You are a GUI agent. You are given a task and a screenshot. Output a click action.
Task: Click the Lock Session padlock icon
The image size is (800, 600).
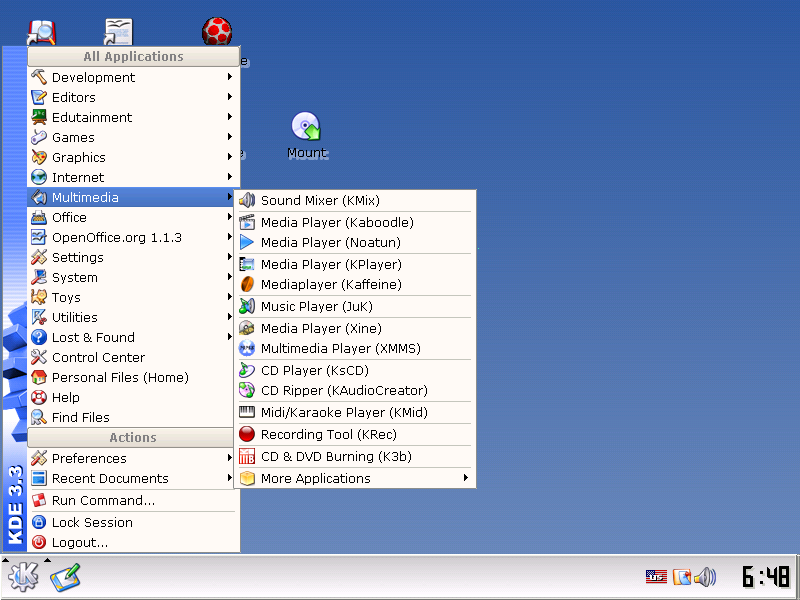(x=39, y=522)
